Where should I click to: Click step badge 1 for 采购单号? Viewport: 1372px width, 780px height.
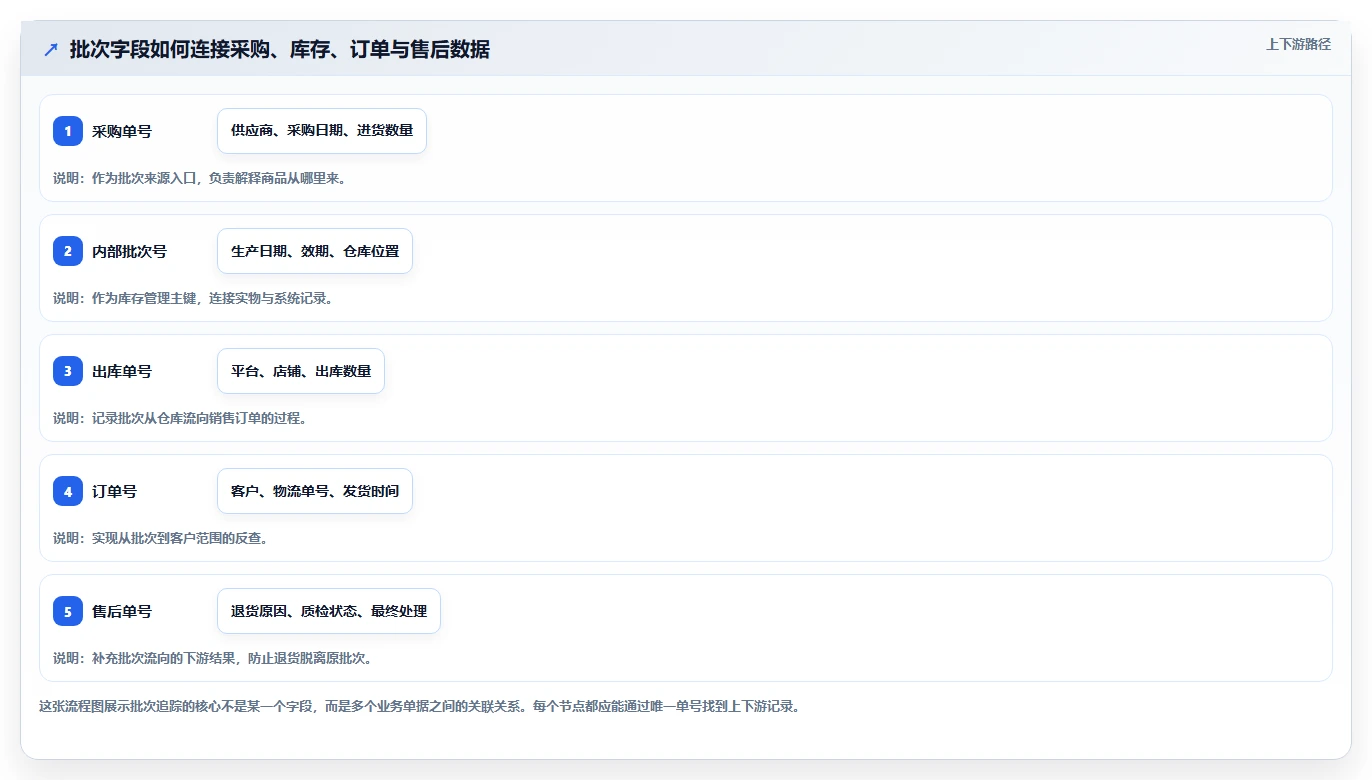[68, 131]
